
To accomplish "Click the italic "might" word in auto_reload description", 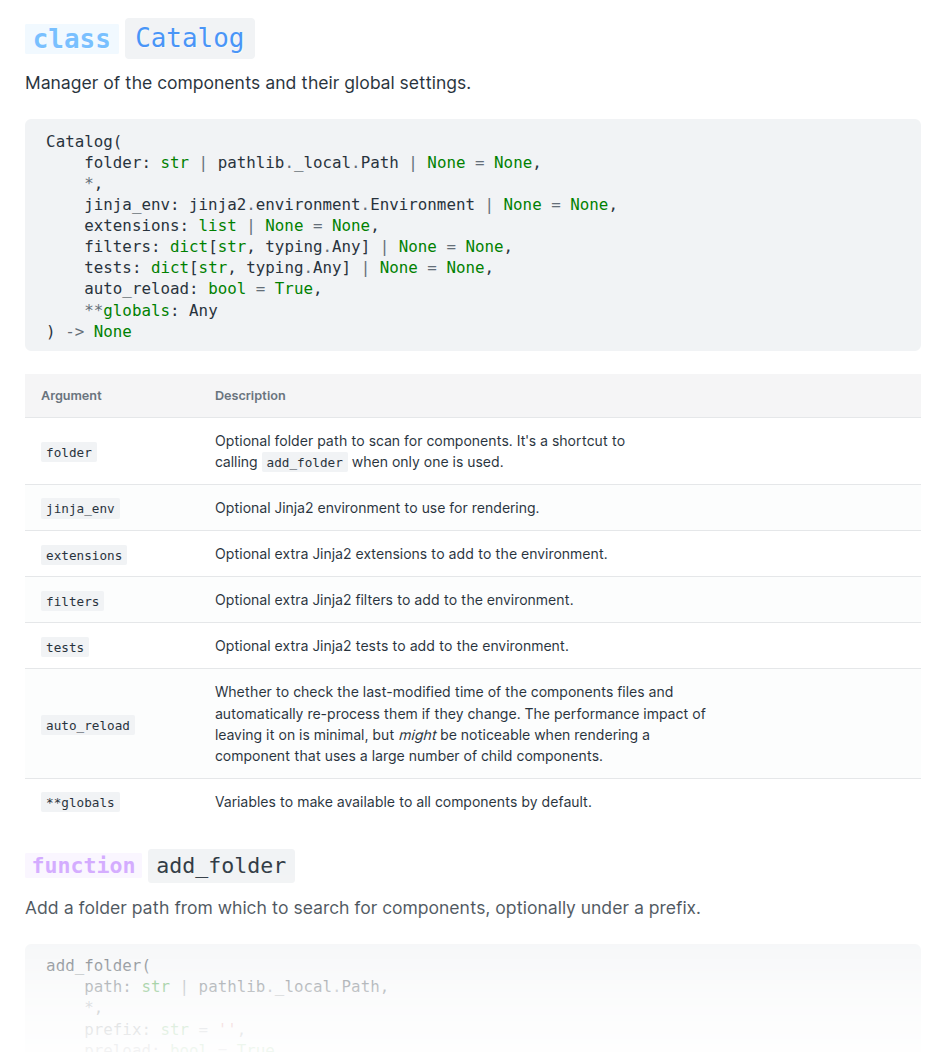I will tap(418, 735).
